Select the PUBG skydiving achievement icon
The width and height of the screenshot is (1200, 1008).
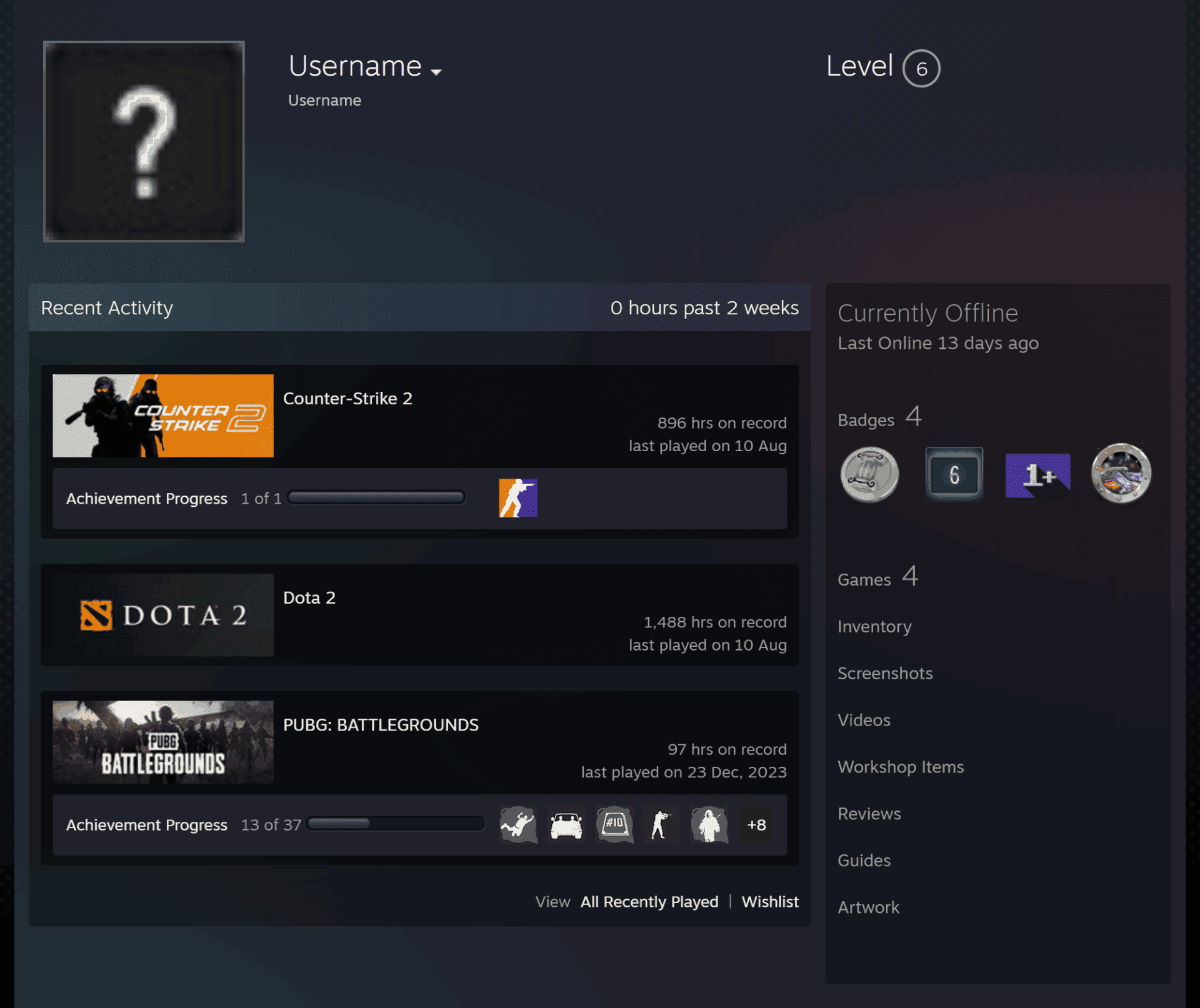click(518, 825)
